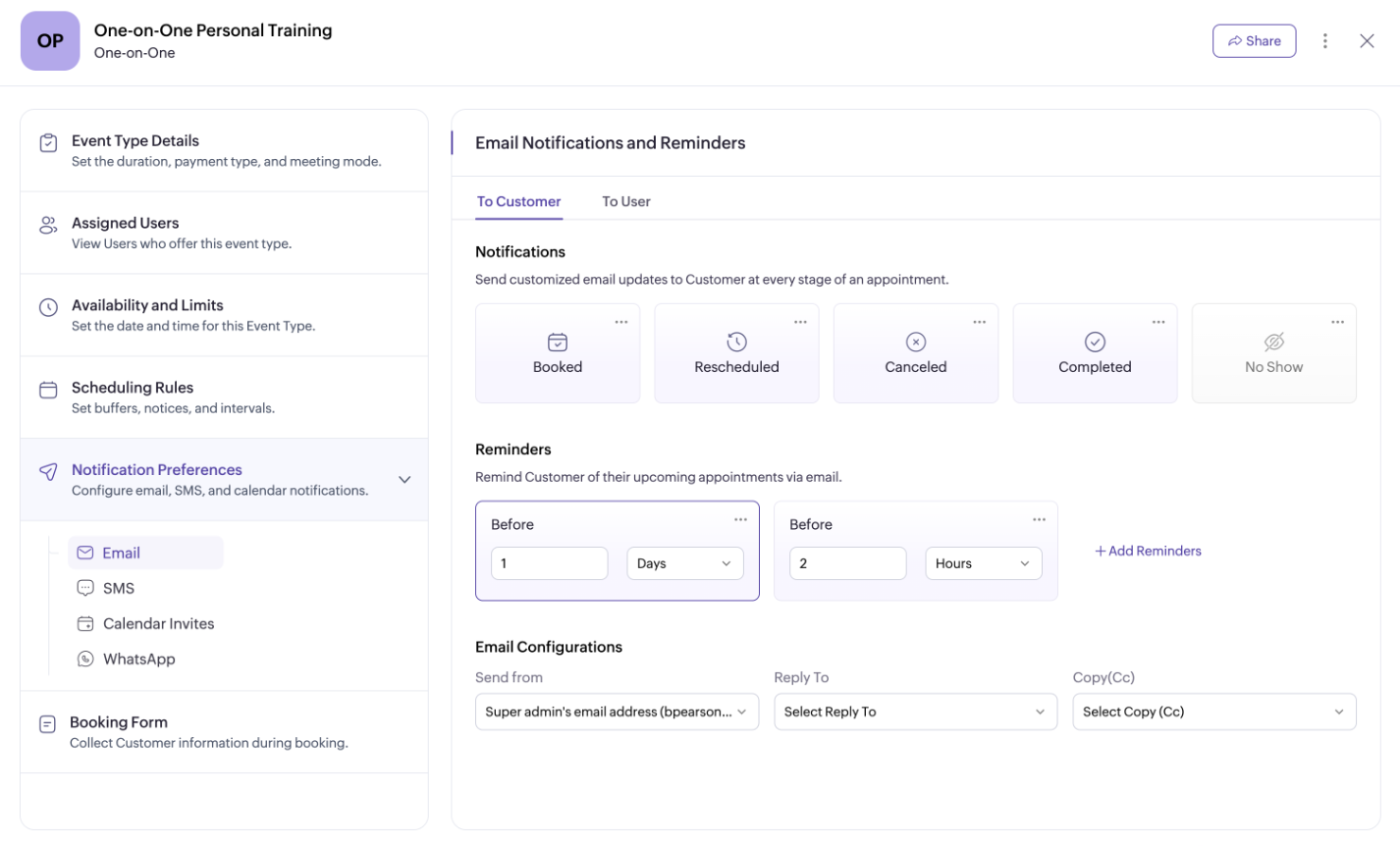Image resolution: width=1400 pixels, height=846 pixels.
Task: Open options menu on Rescheduled card
Action: click(800, 322)
